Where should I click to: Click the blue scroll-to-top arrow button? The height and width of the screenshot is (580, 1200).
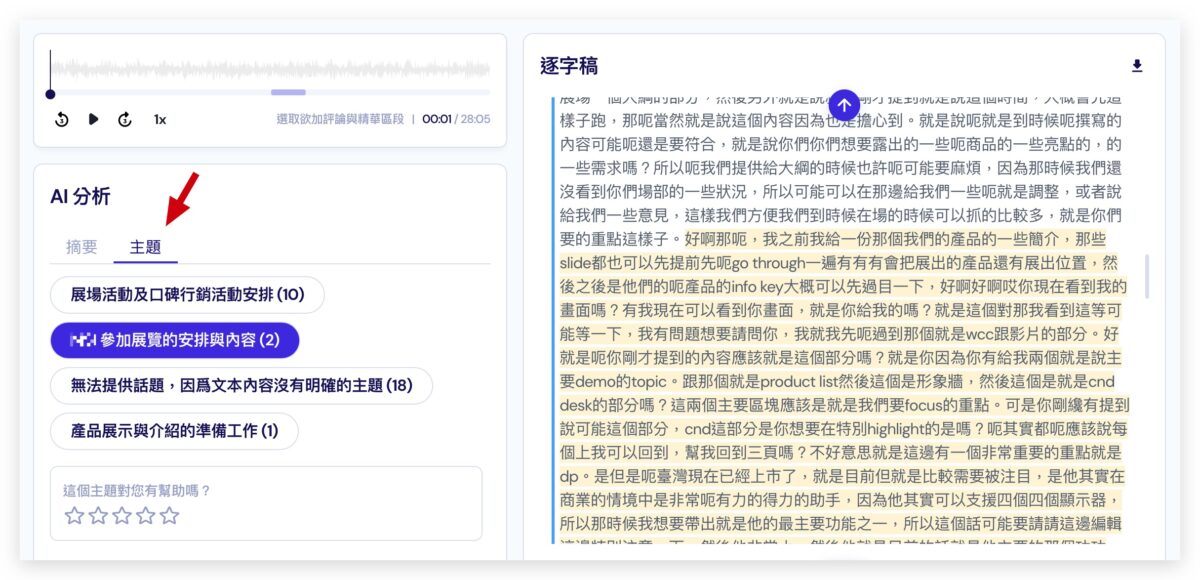[x=845, y=104]
